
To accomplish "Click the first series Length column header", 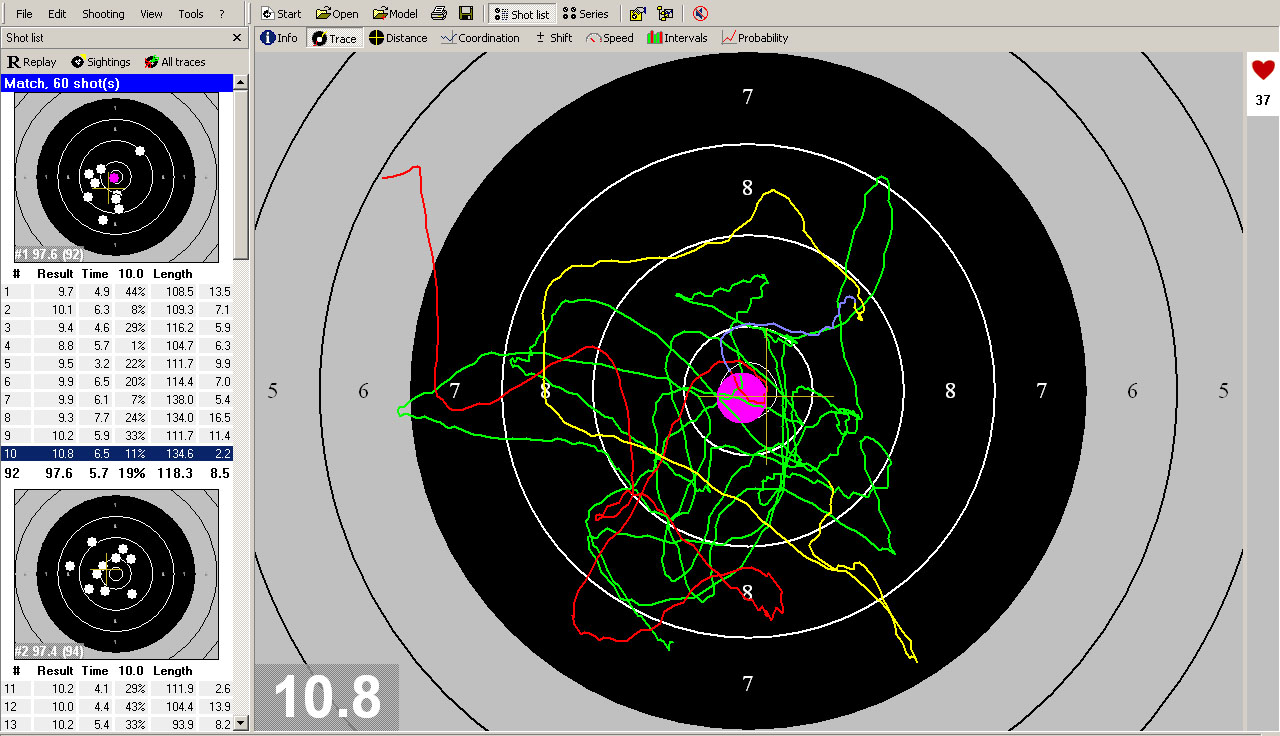I will click(x=173, y=274).
